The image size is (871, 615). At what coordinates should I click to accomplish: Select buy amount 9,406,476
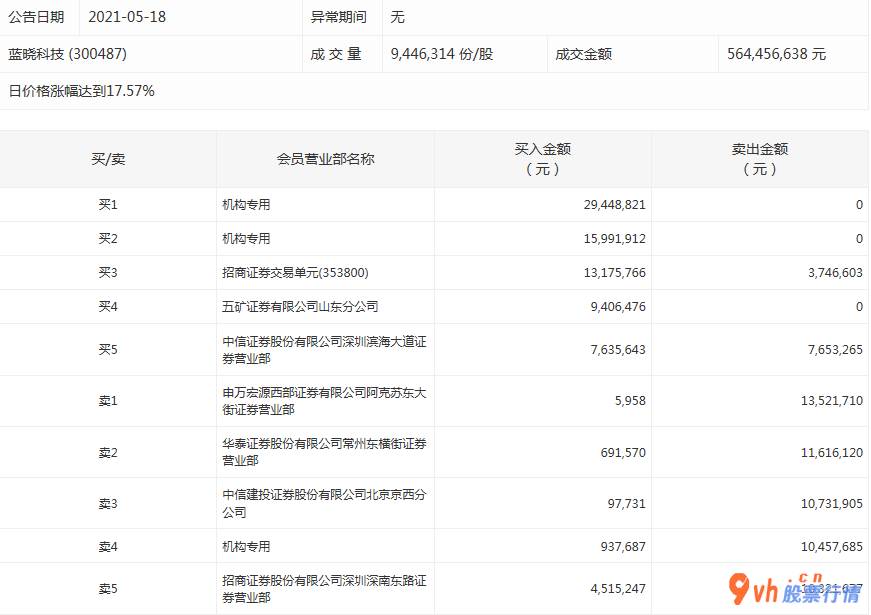click(618, 307)
